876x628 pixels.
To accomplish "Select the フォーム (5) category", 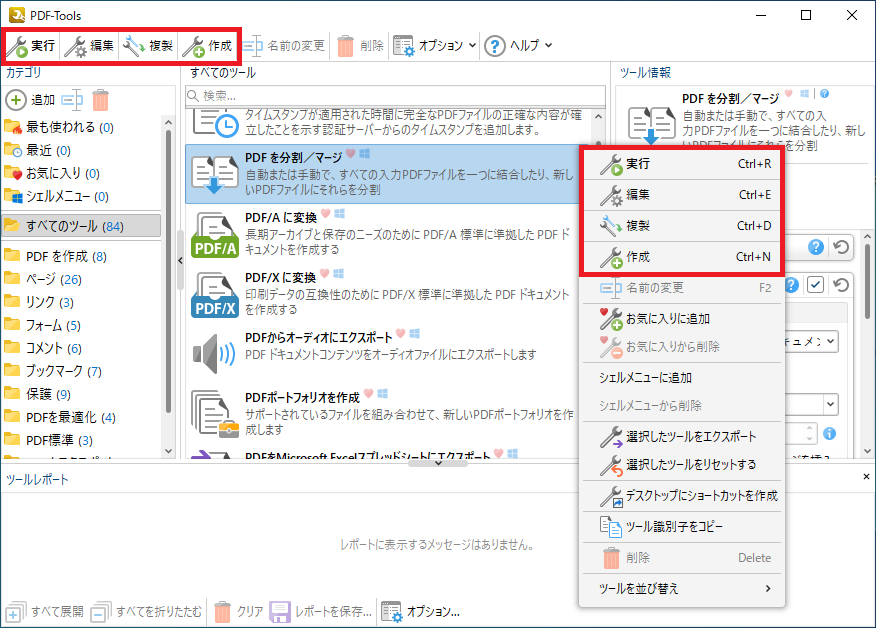I will click(42, 325).
